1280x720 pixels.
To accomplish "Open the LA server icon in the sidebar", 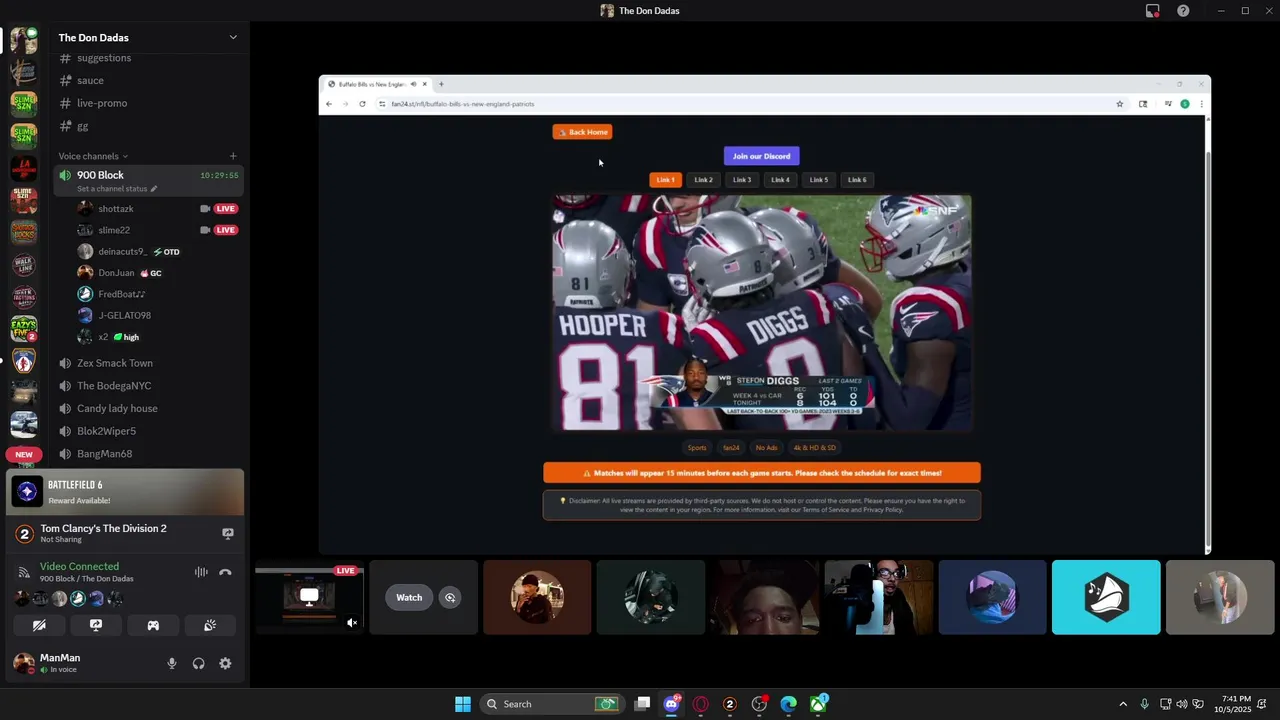I will [24, 167].
